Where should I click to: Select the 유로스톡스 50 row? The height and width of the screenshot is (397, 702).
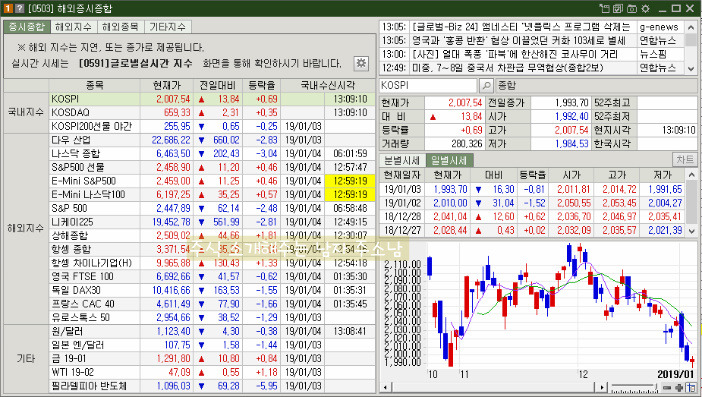[x=212, y=317]
